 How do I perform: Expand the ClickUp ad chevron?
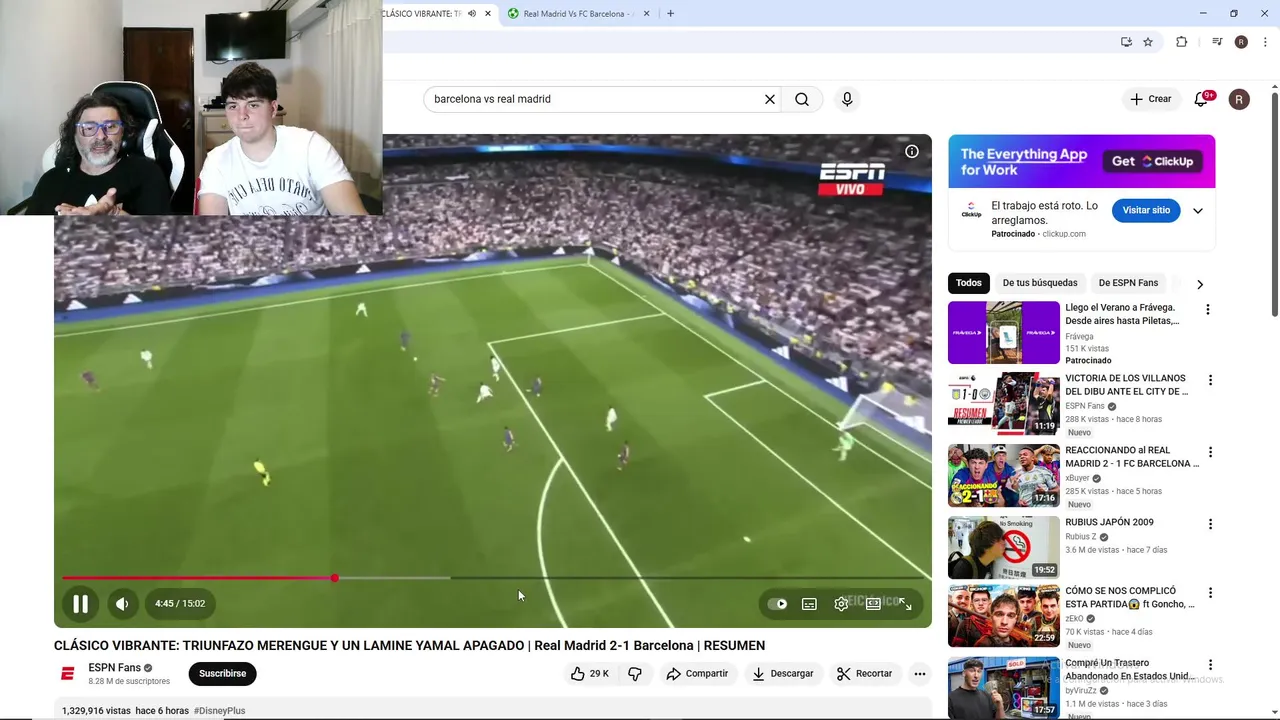click(1198, 211)
